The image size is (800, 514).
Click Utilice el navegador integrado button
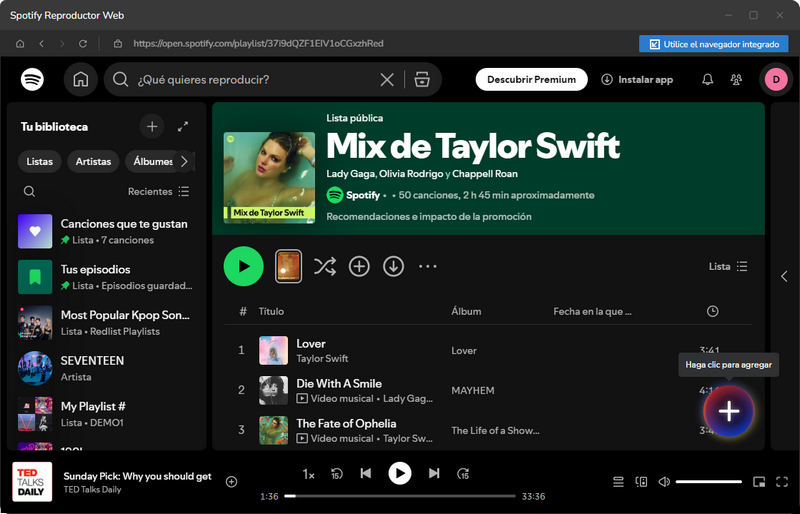coord(714,44)
